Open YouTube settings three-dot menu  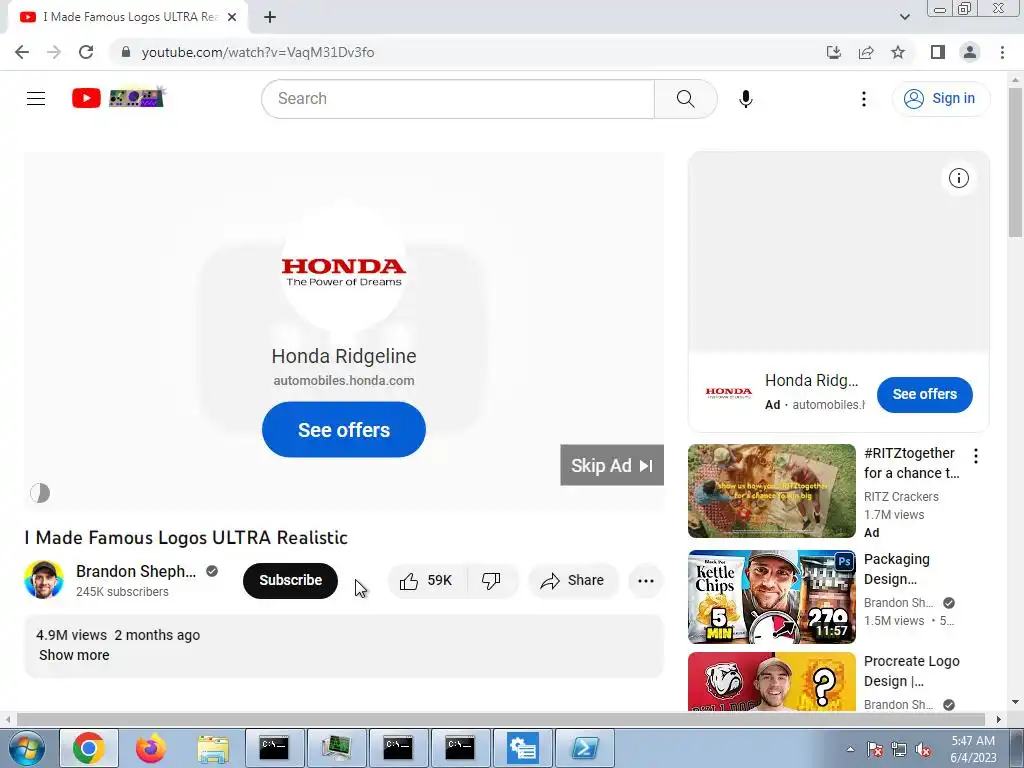point(863,99)
